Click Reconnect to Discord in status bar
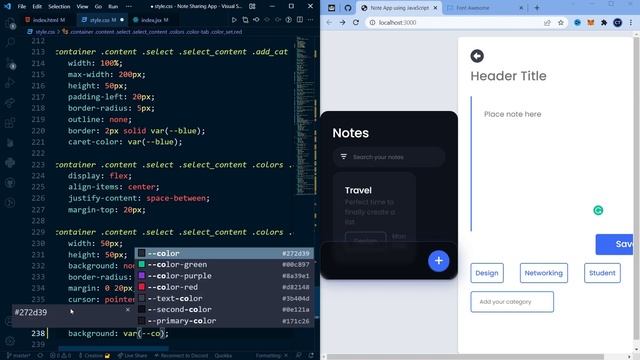Screen dimensions: 640x360 (x=181, y=356)
